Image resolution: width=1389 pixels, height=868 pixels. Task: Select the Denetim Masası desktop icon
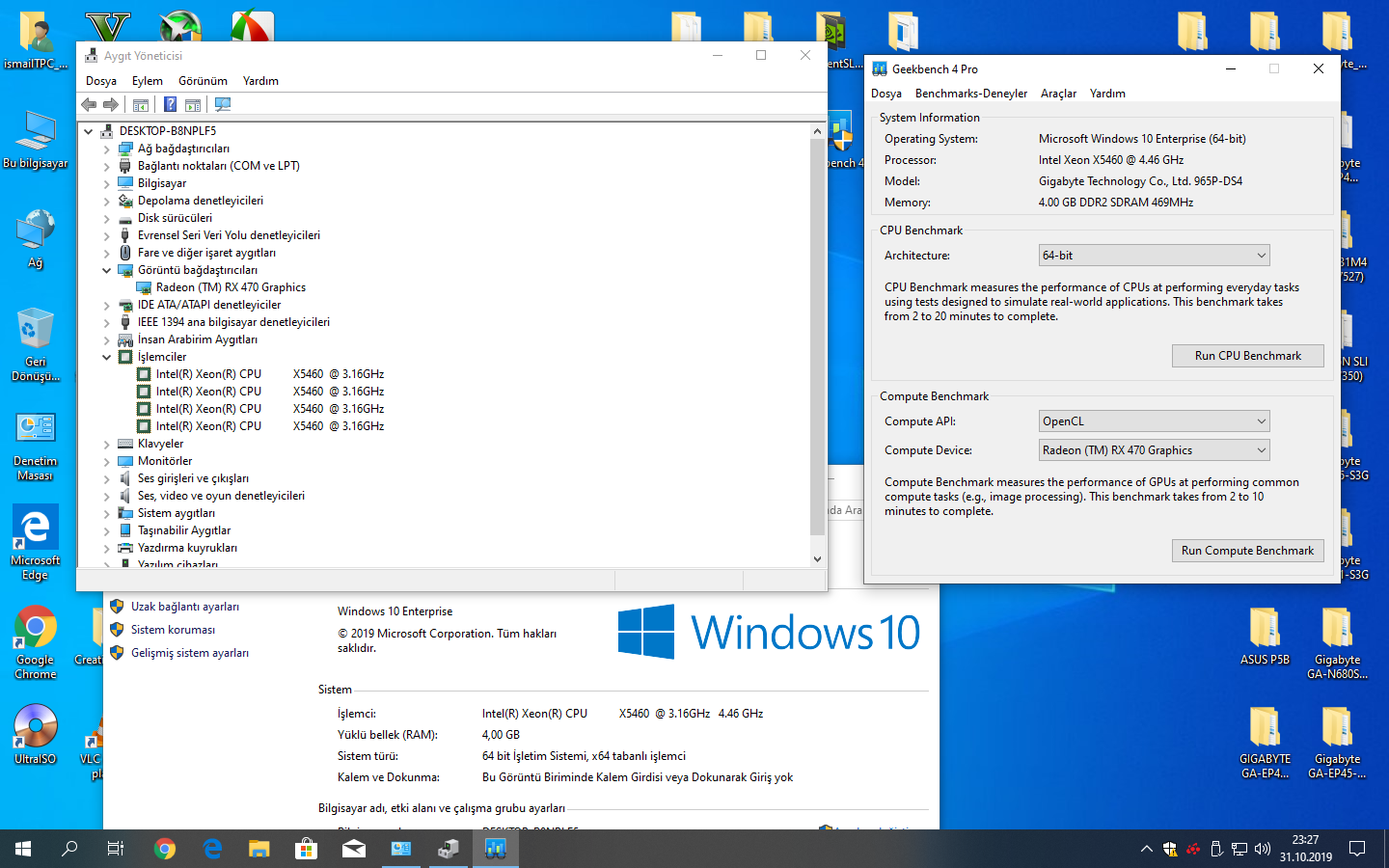pos(36,448)
